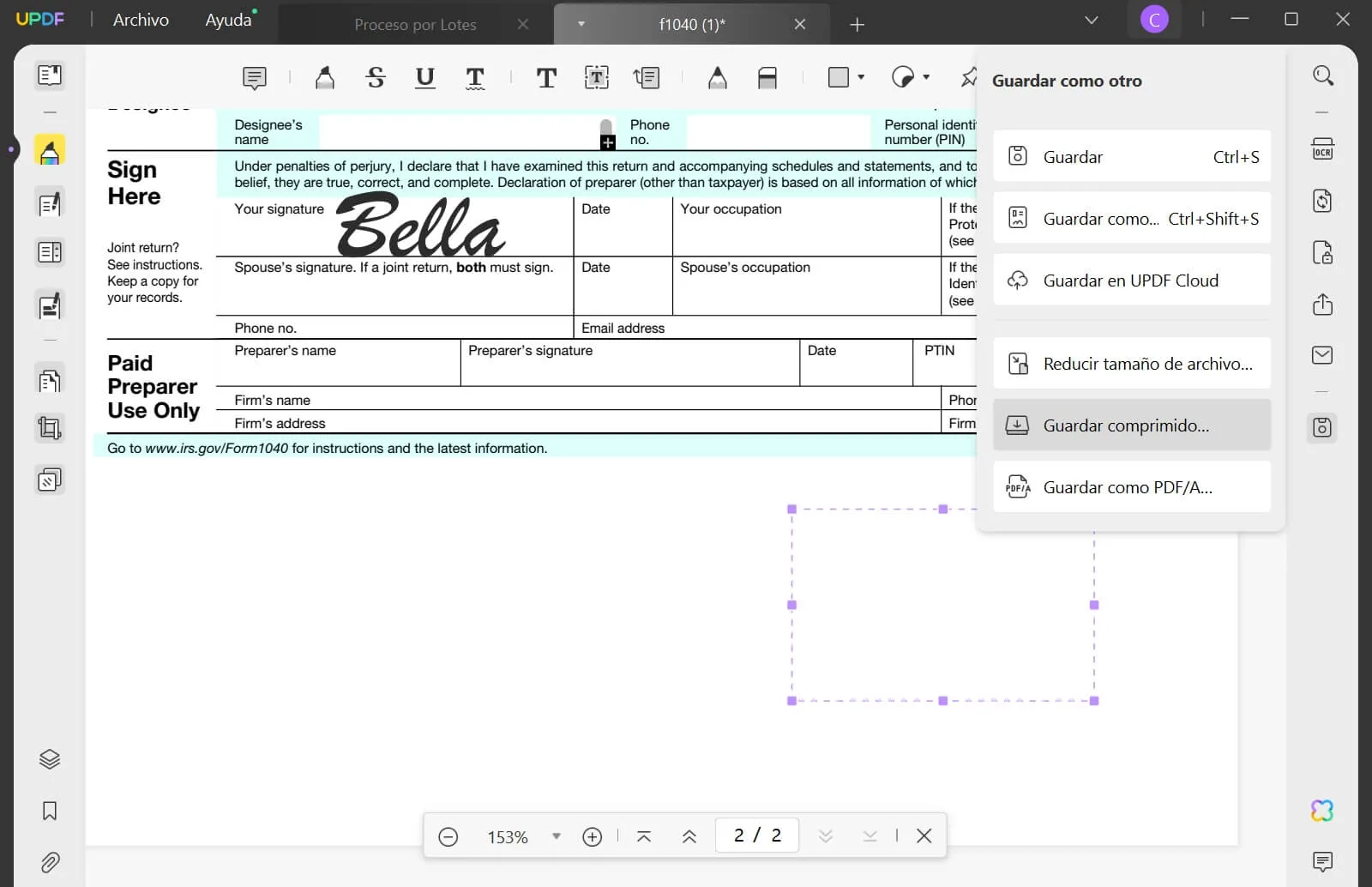
Task: Open the Share file icon
Action: [1323, 304]
